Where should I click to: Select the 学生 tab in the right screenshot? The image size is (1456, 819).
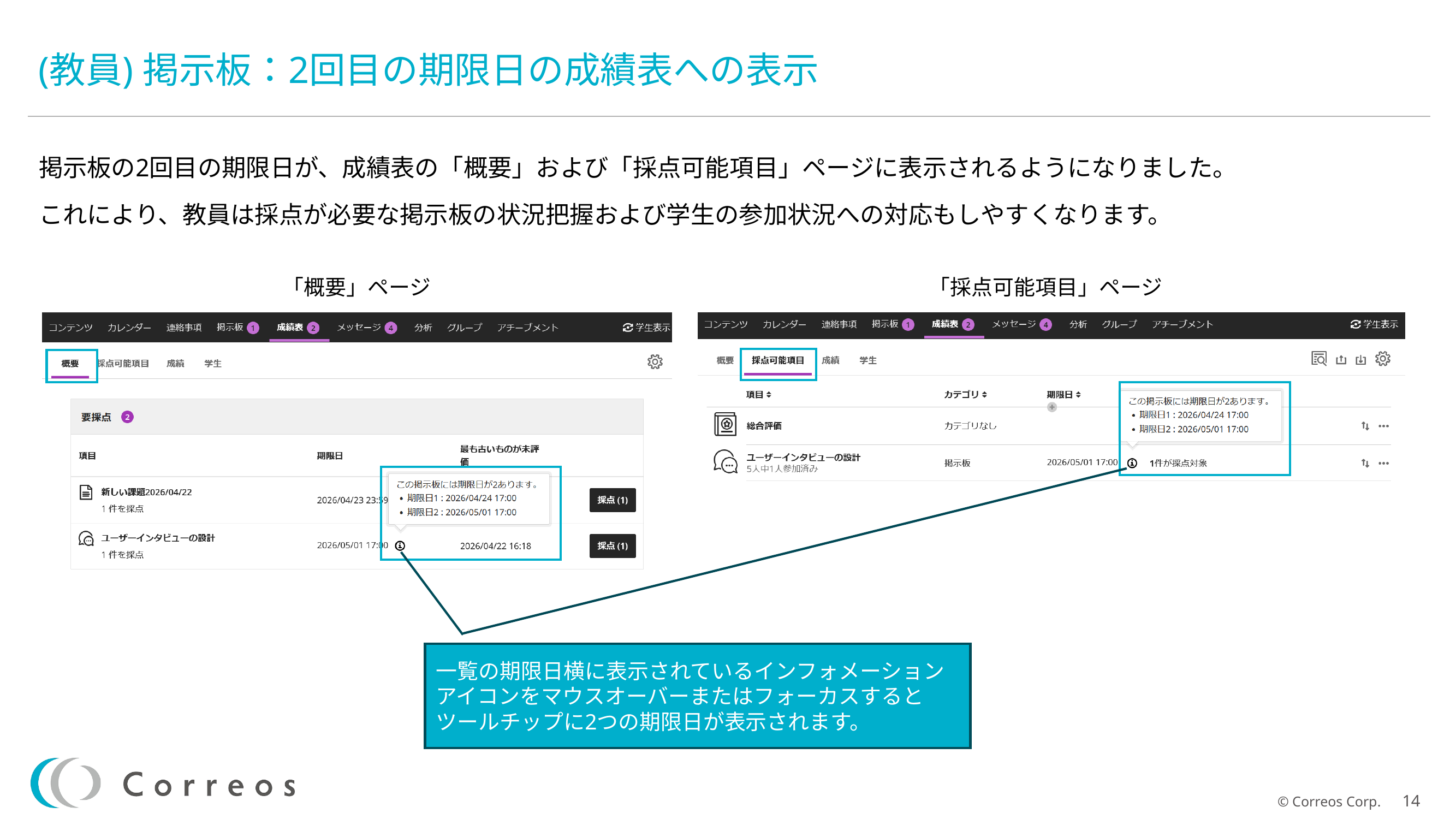point(867,360)
